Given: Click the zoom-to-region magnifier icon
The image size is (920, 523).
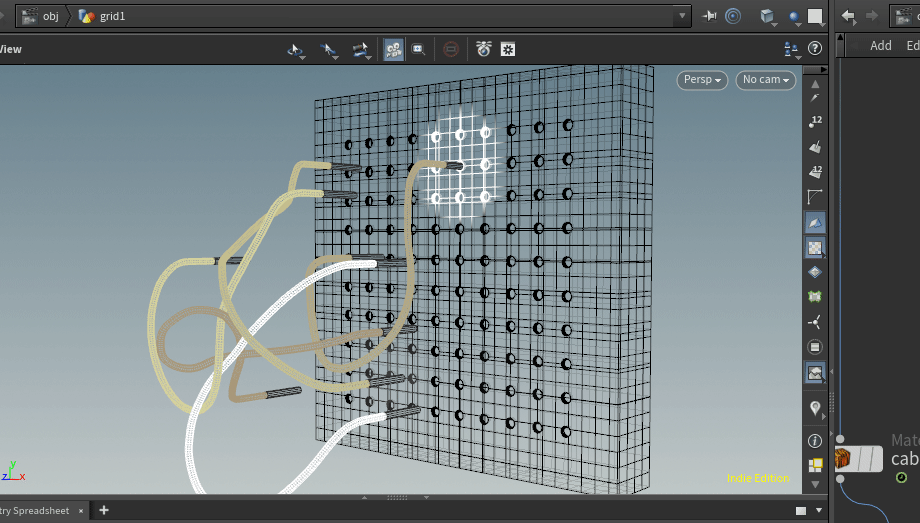Looking at the screenshot, I should [x=418, y=49].
